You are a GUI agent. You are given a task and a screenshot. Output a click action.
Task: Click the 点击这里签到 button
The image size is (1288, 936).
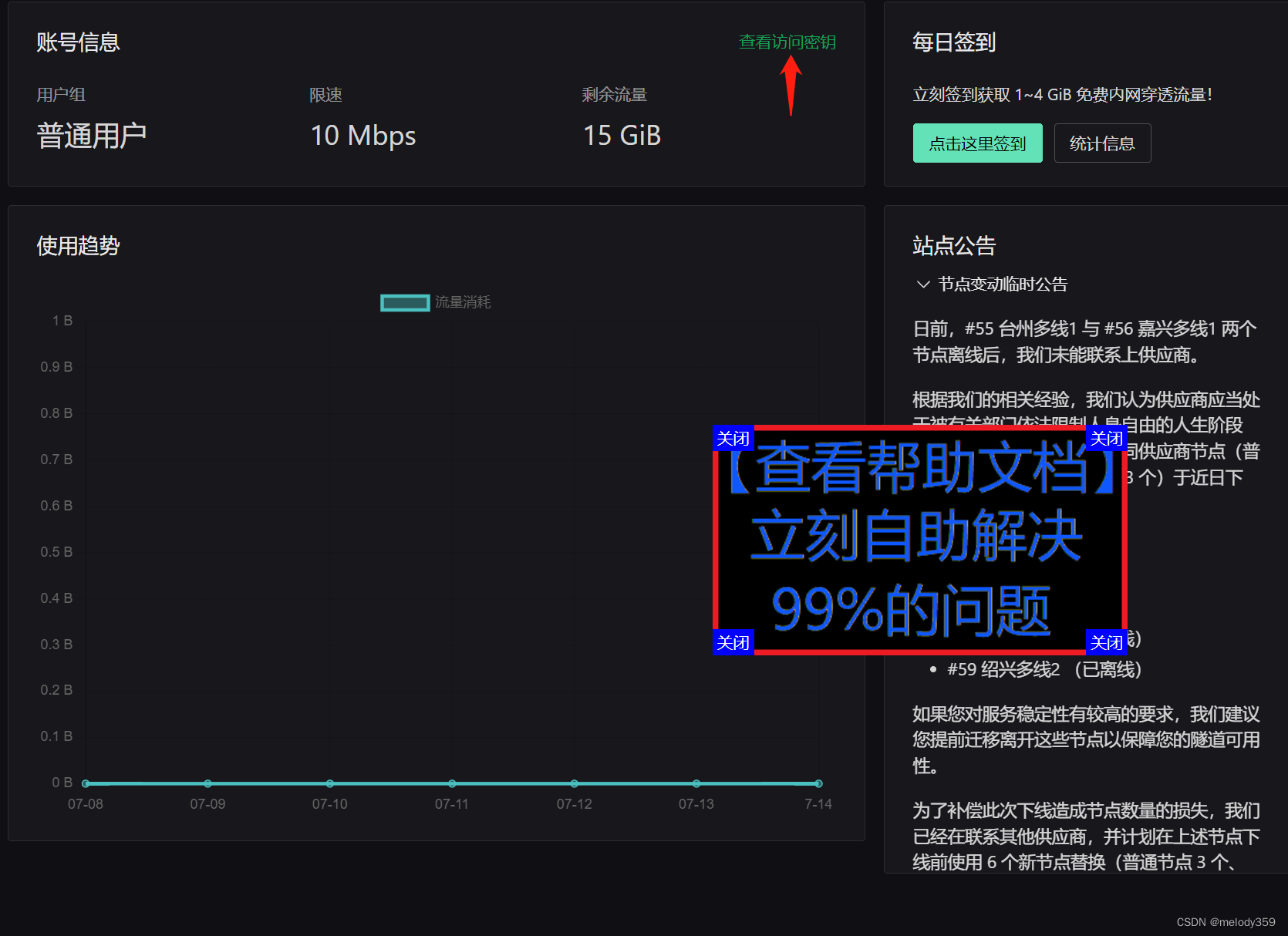pos(977,143)
